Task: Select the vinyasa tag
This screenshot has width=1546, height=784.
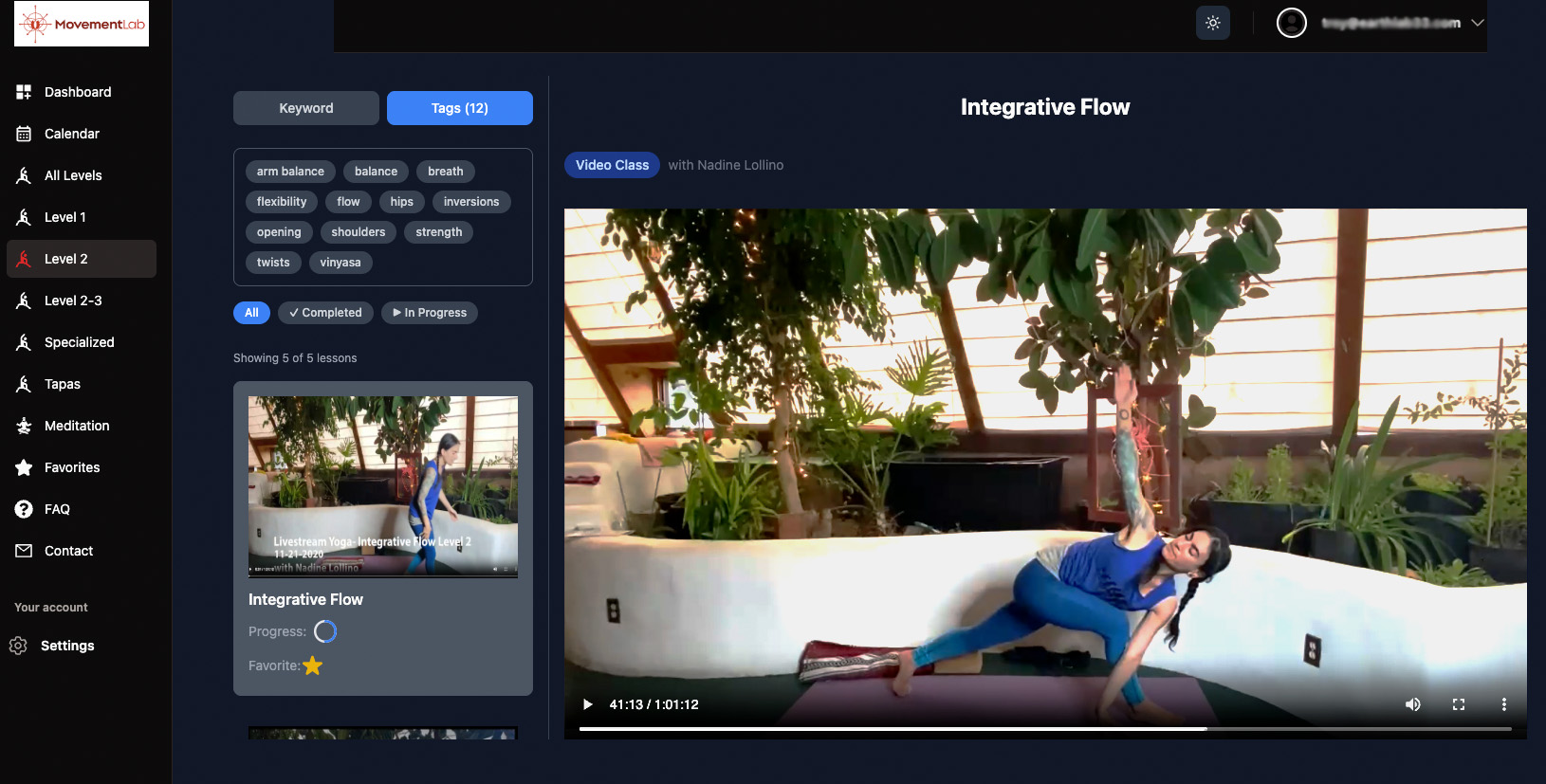Action: pyautogui.click(x=340, y=263)
